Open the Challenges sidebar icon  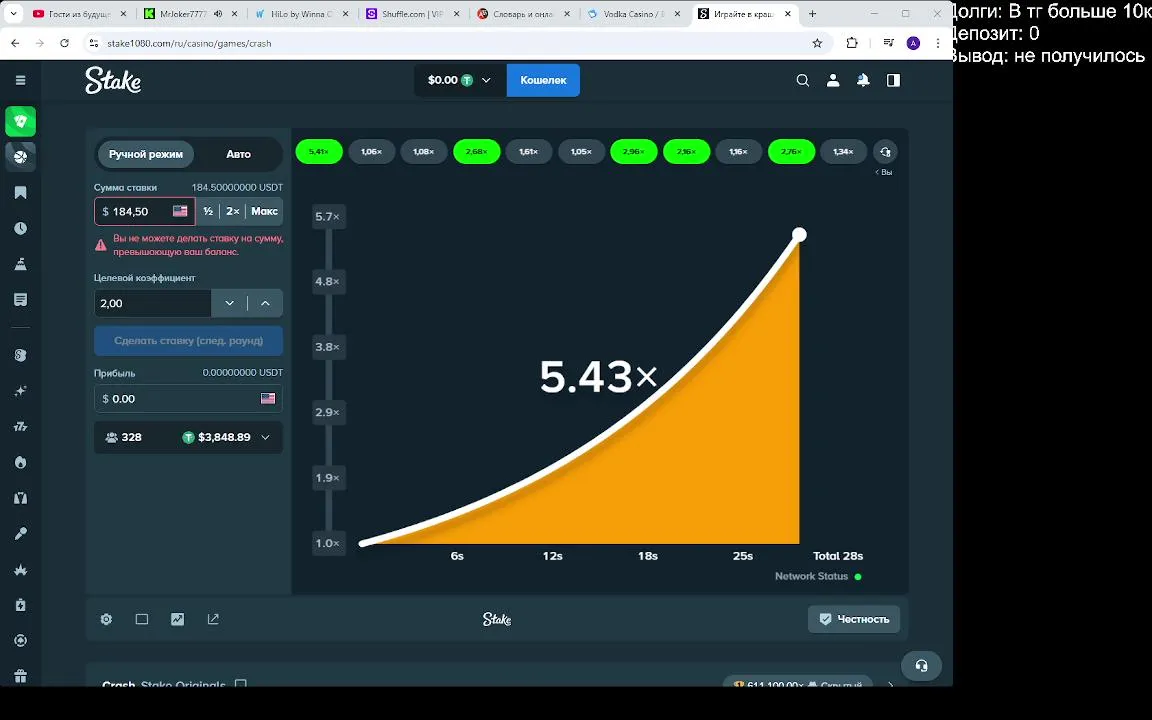(21, 264)
